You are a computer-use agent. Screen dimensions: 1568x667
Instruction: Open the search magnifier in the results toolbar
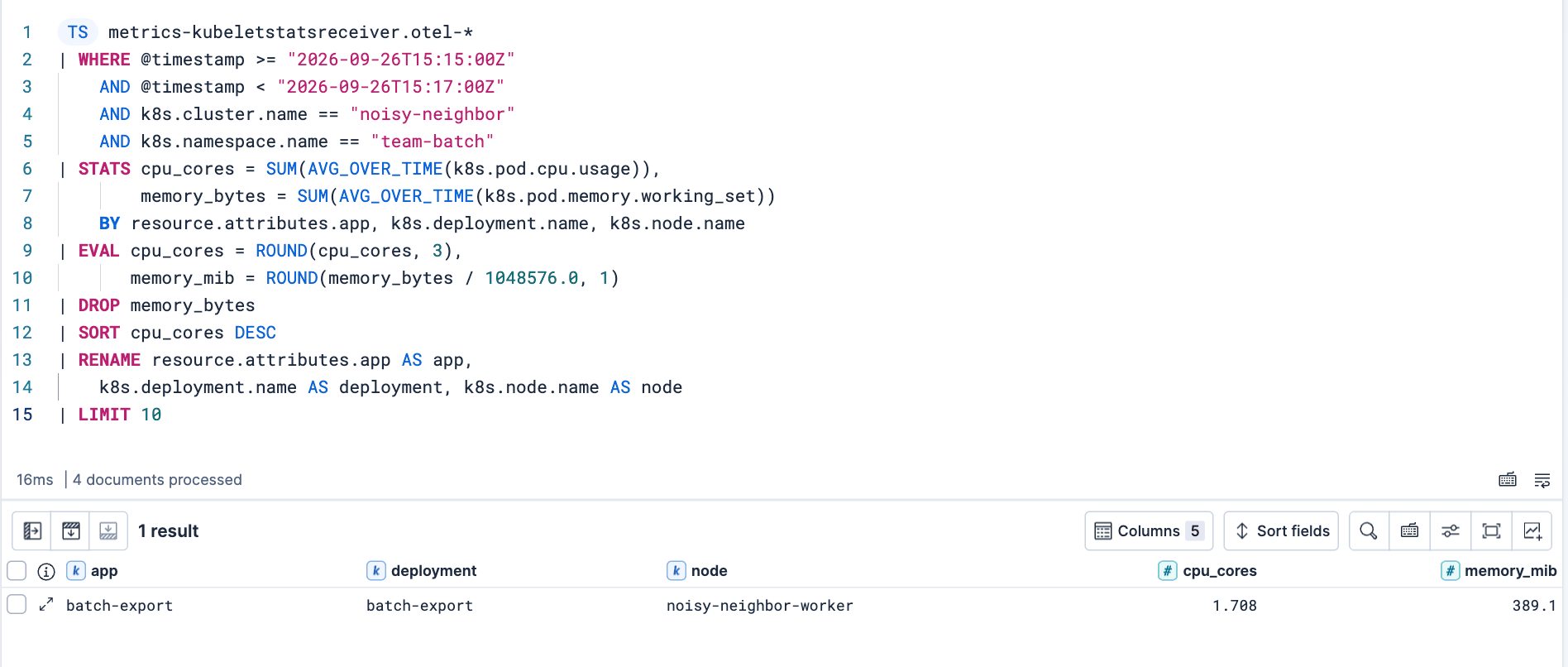(1369, 531)
